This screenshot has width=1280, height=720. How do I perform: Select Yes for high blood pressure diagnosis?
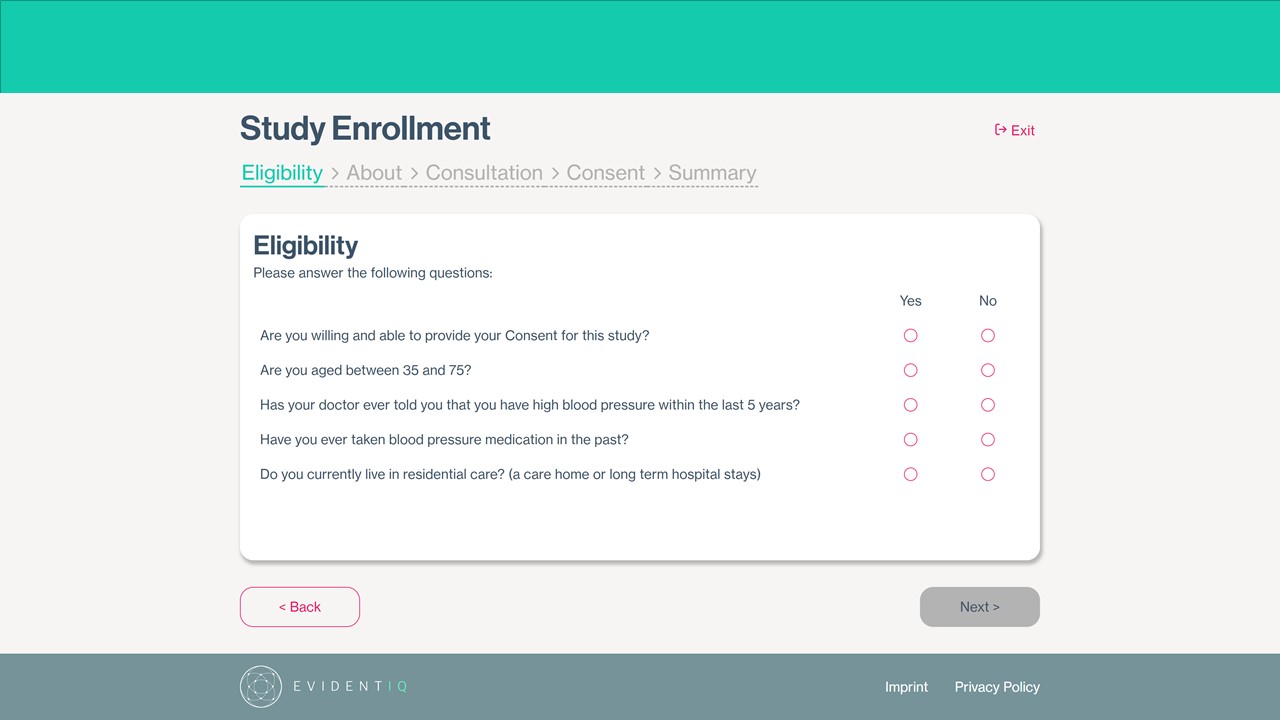(910, 404)
